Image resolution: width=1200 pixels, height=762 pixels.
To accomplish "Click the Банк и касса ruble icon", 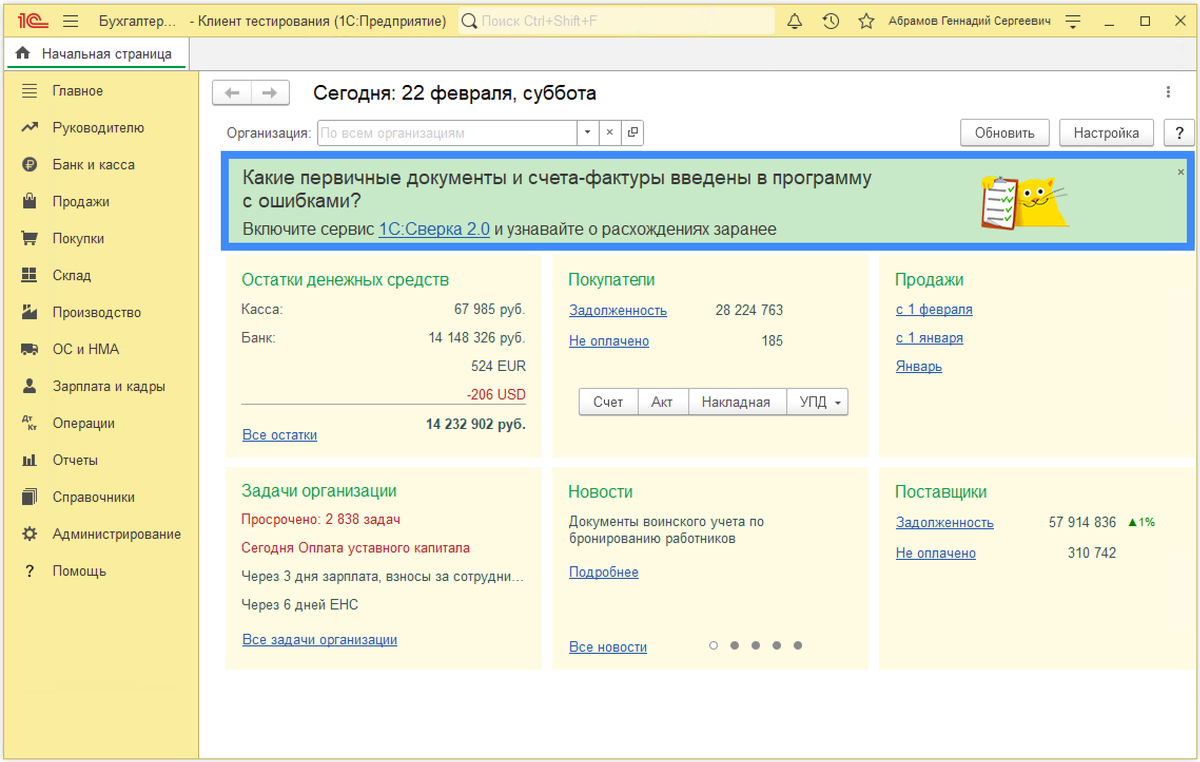I will click(x=30, y=165).
